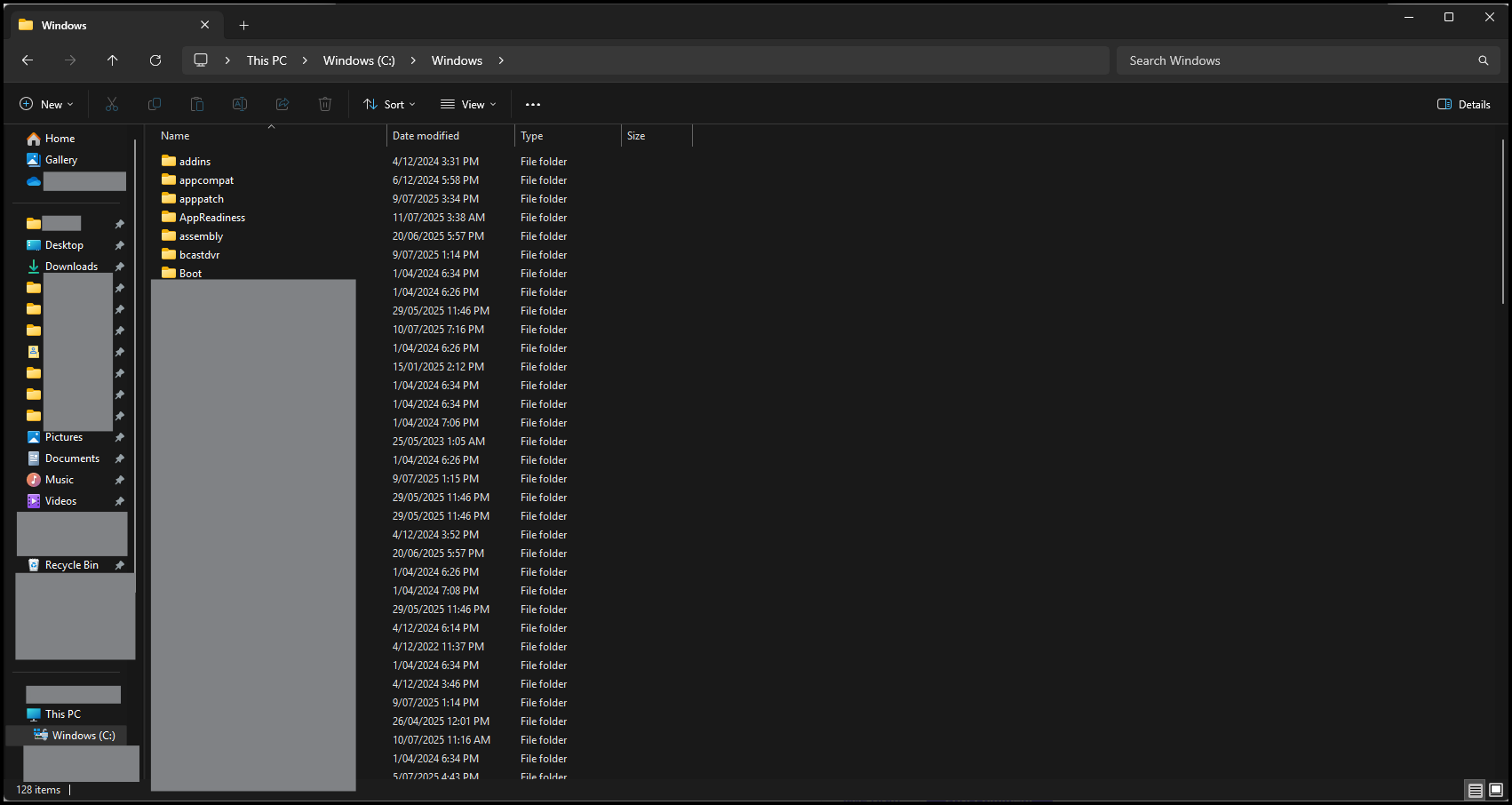1512x805 pixels.
Task: Open Recycle Bin in the sidebar
Action: (x=63, y=565)
